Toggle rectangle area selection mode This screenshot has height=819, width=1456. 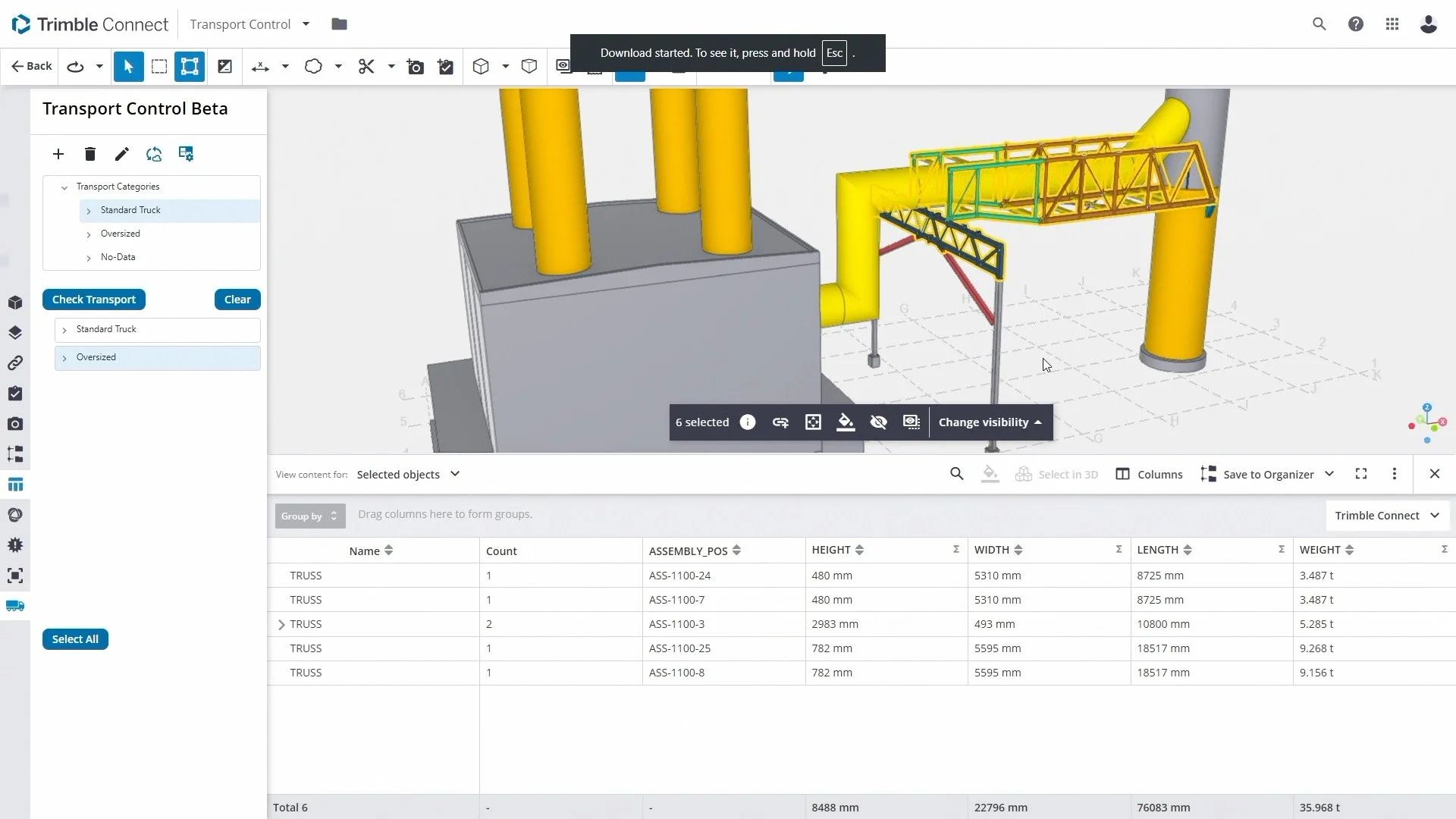pos(159,67)
